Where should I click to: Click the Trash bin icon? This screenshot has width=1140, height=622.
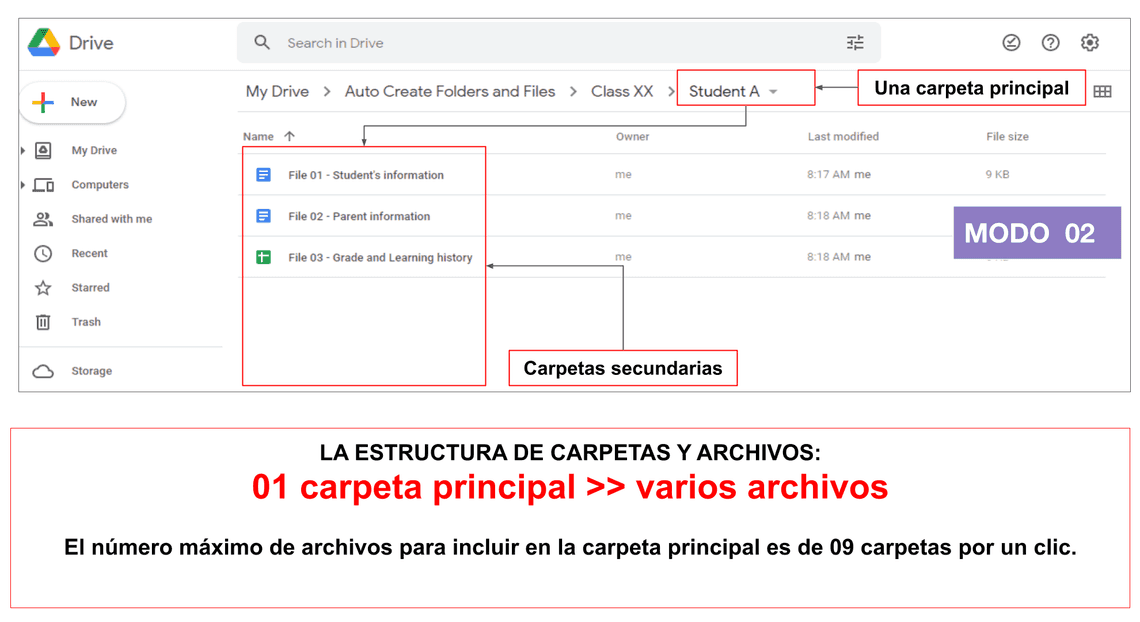[43, 322]
